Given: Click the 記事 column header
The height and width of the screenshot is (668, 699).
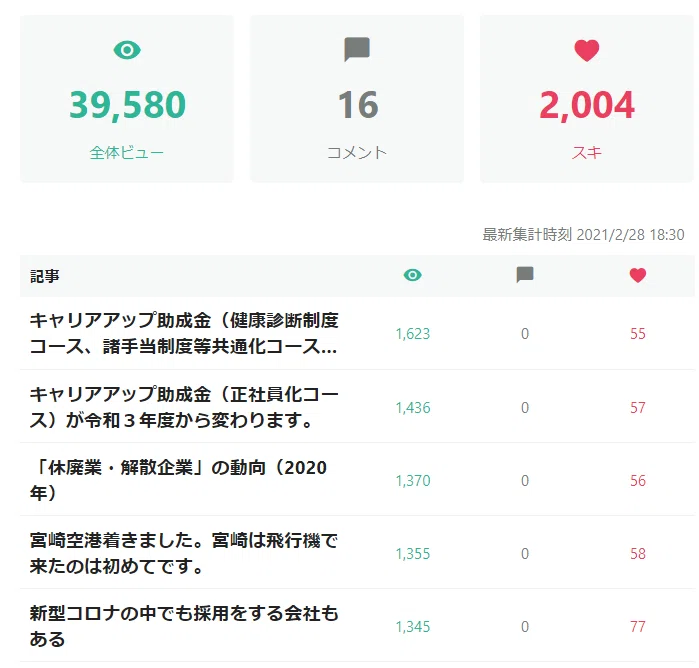Looking at the screenshot, I should 45,276.
